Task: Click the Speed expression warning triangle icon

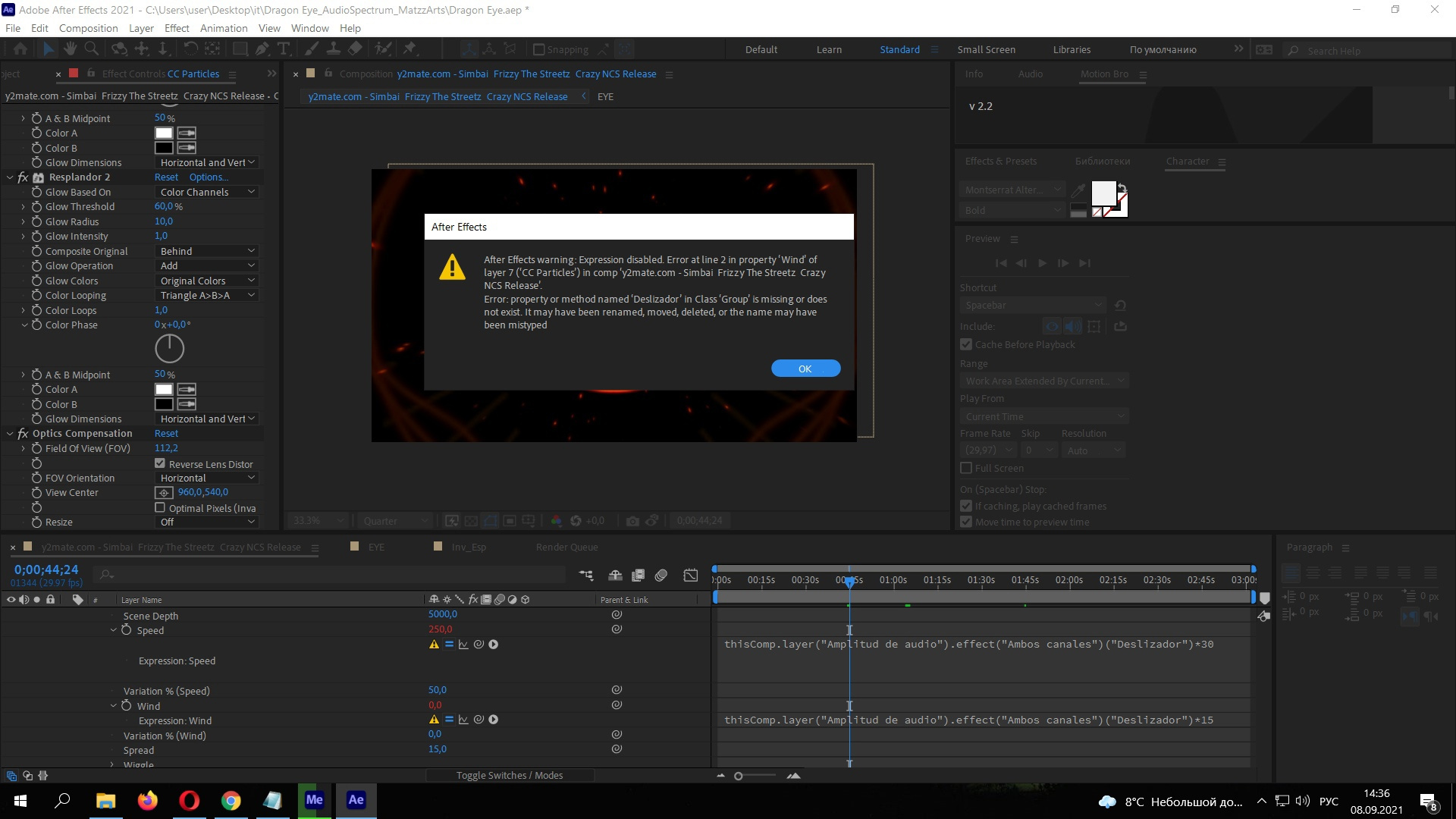Action: (434, 645)
